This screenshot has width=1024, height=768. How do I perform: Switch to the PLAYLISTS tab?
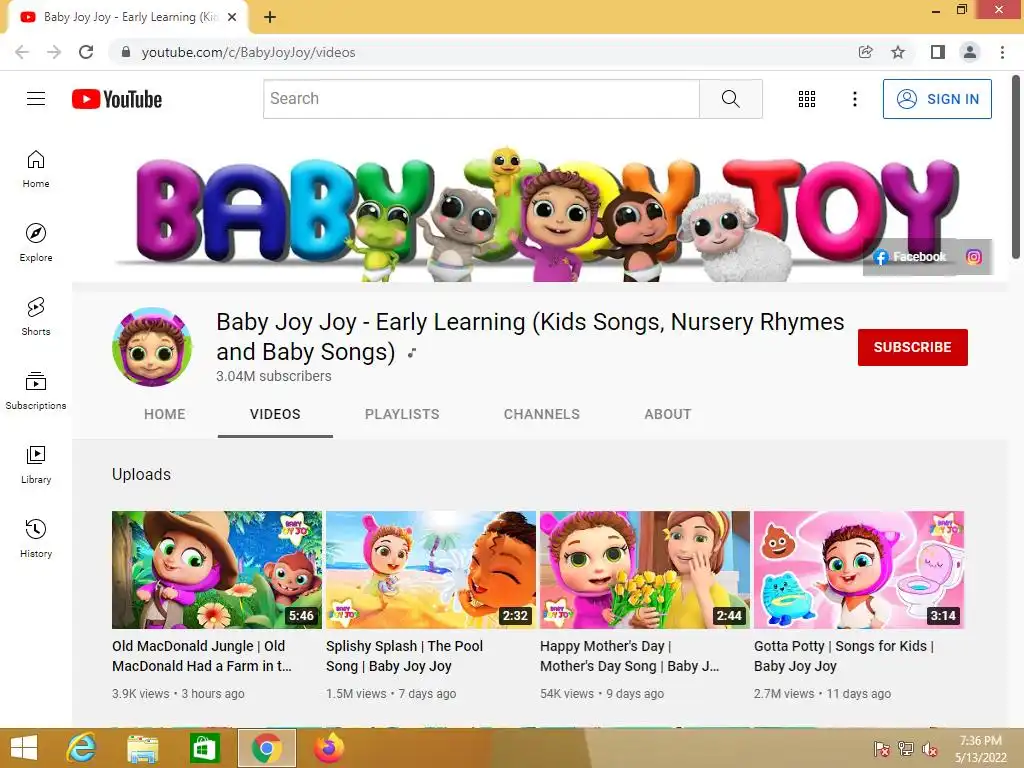[x=402, y=414]
